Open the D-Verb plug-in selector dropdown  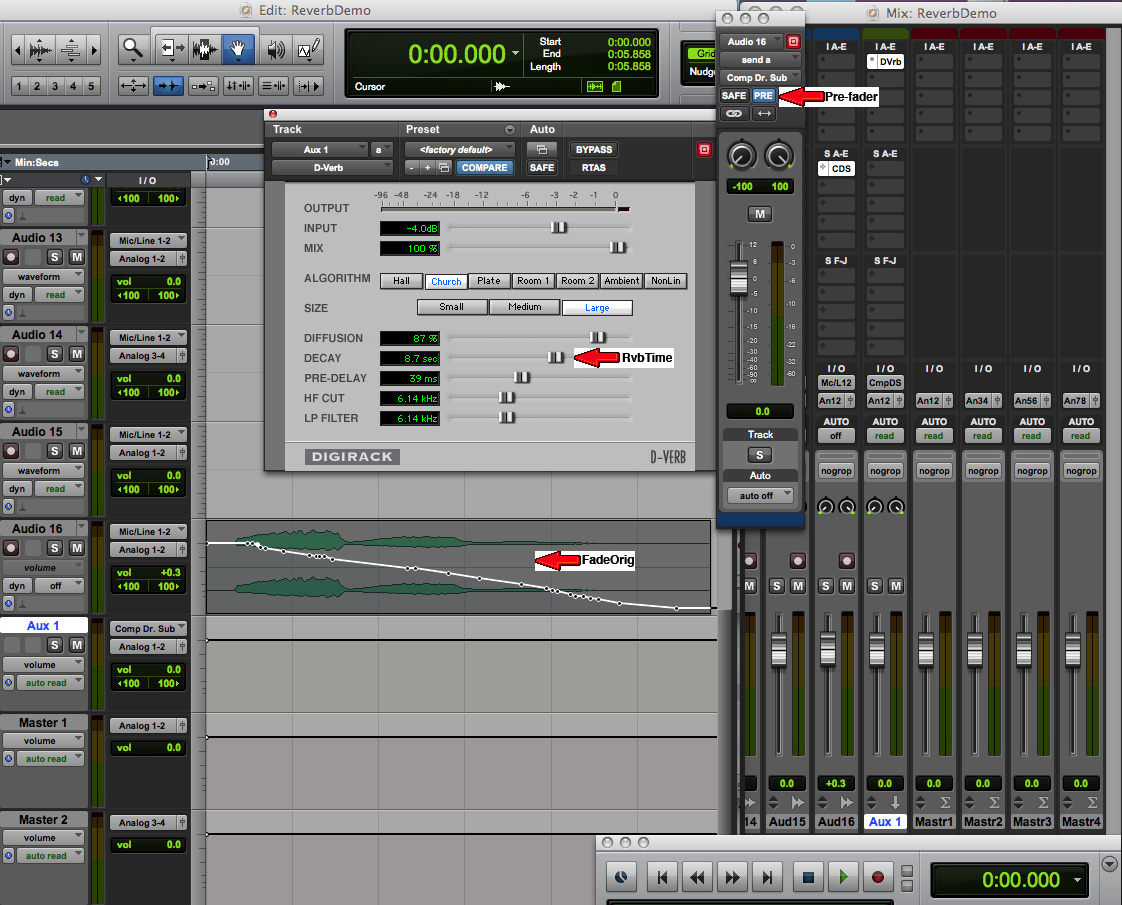click(x=329, y=168)
